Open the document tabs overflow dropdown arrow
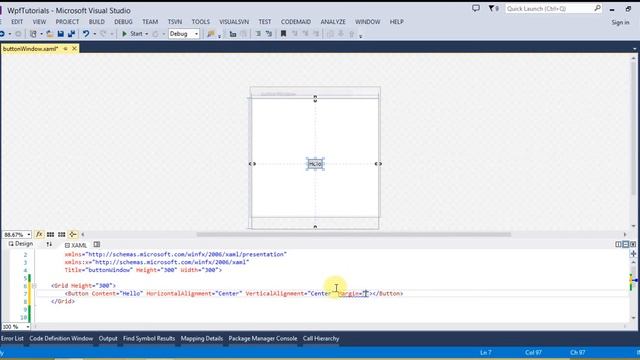The image size is (640, 360). click(x=634, y=49)
